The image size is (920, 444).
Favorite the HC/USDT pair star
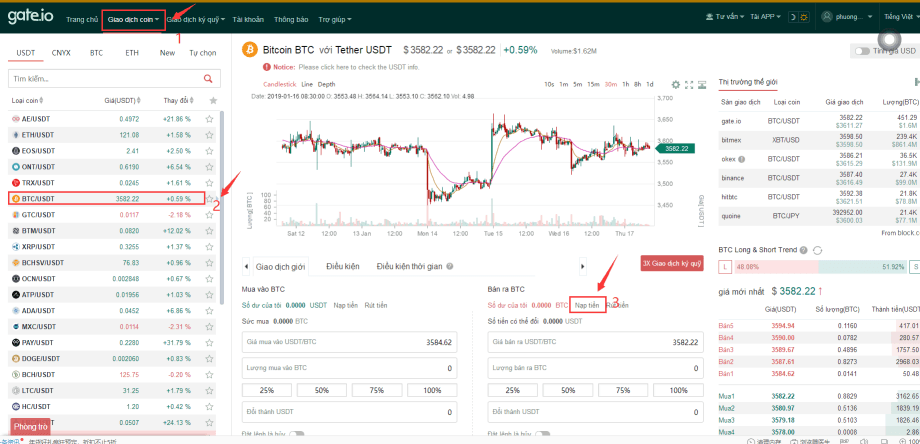pos(209,406)
